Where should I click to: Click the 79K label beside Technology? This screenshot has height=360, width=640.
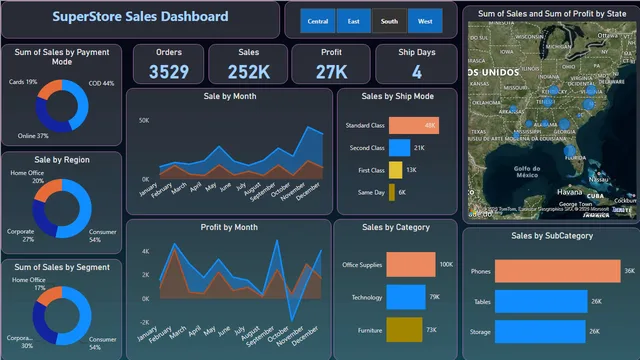(x=434, y=297)
